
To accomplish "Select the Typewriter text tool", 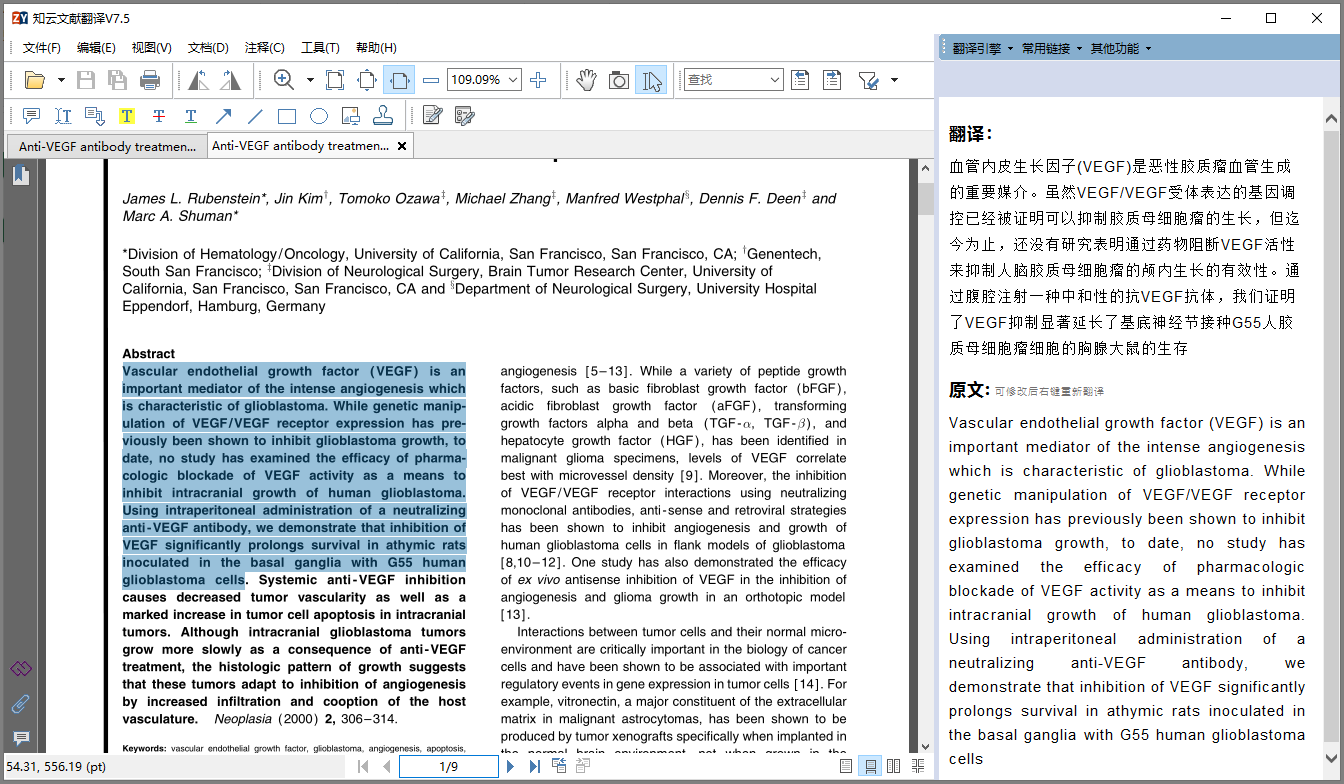I will pos(63,116).
